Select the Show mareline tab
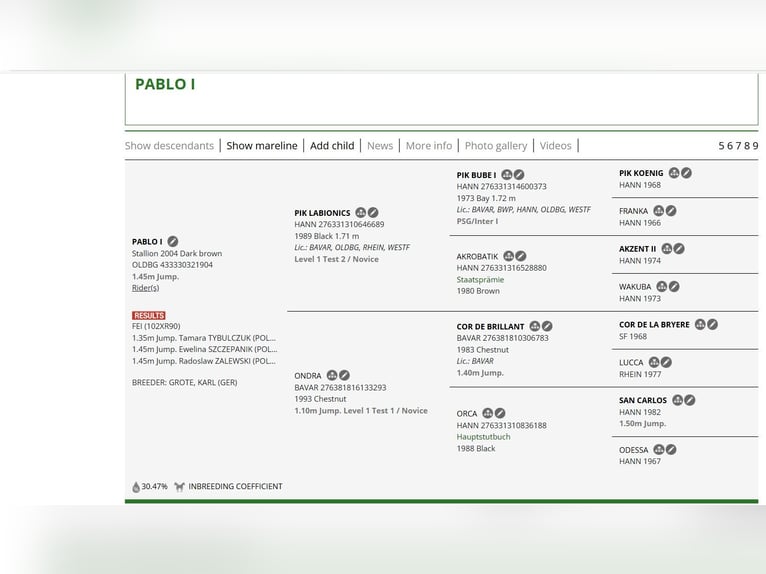This screenshot has height=574, width=766. click(x=261, y=146)
